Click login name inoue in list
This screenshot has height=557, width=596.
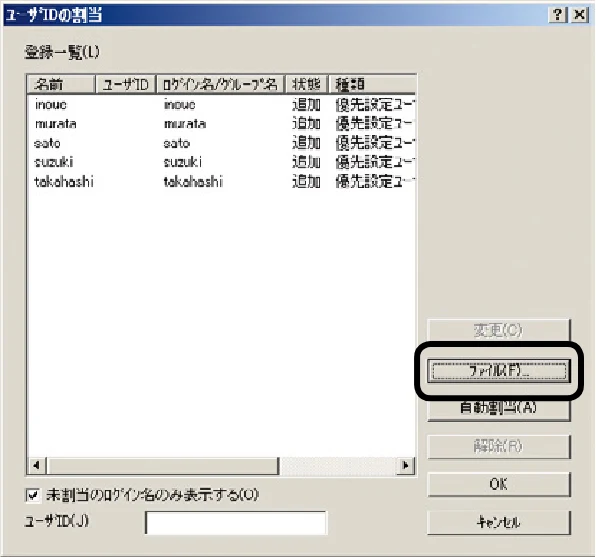179,105
